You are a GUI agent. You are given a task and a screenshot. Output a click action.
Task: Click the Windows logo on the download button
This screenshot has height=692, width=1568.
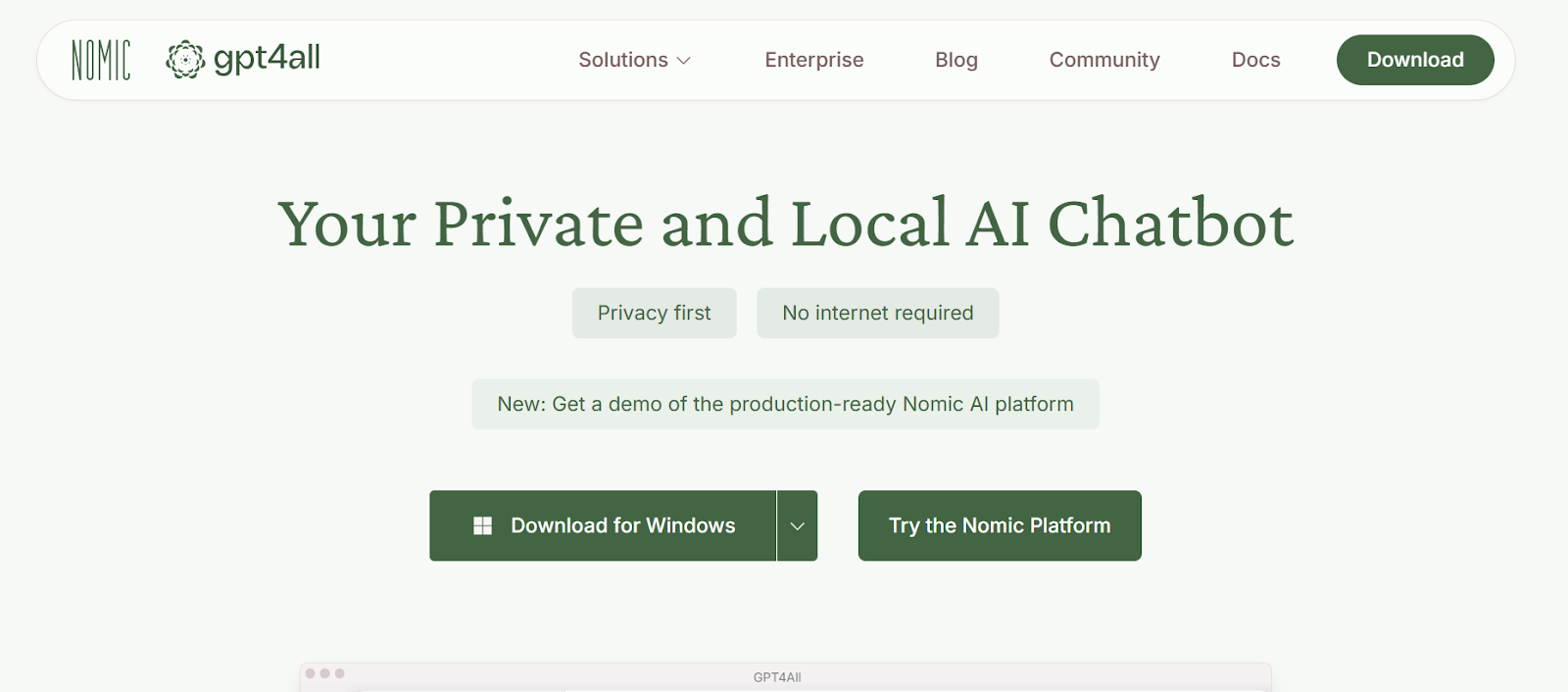tap(482, 526)
